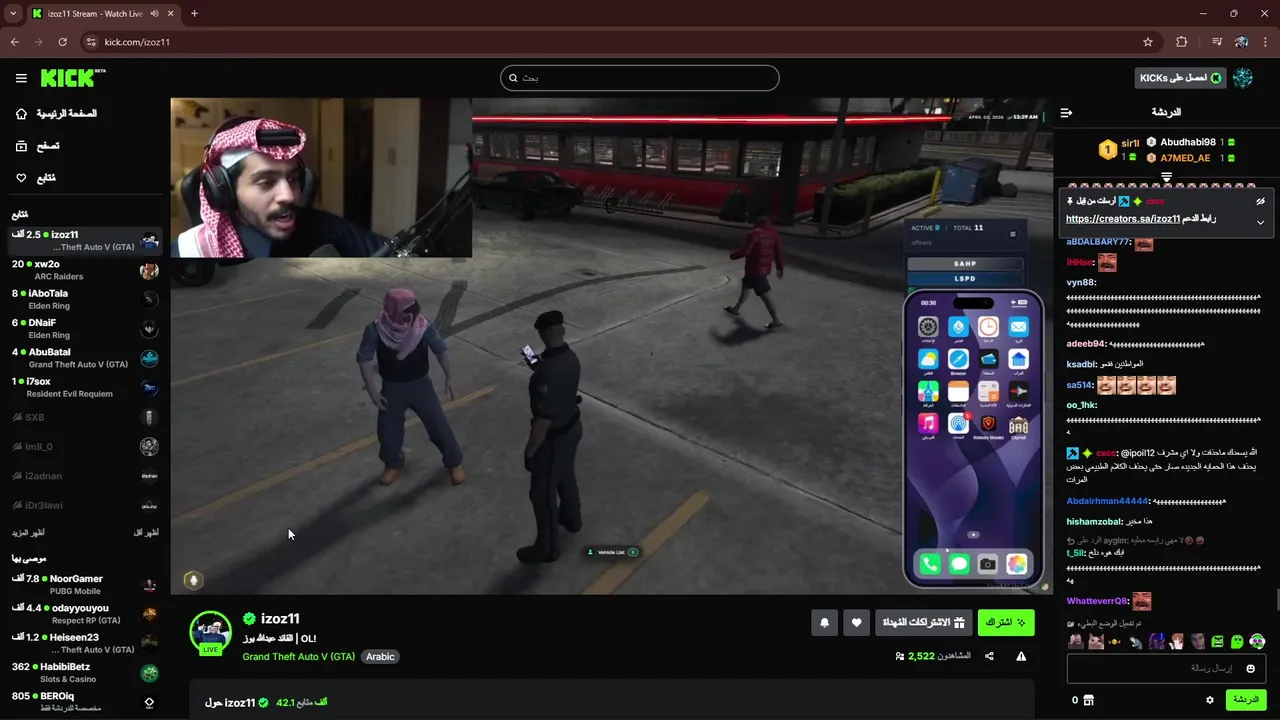The height and width of the screenshot is (720, 1280).
Task: Select the Arabic language tag
Action: click(380, 657)
